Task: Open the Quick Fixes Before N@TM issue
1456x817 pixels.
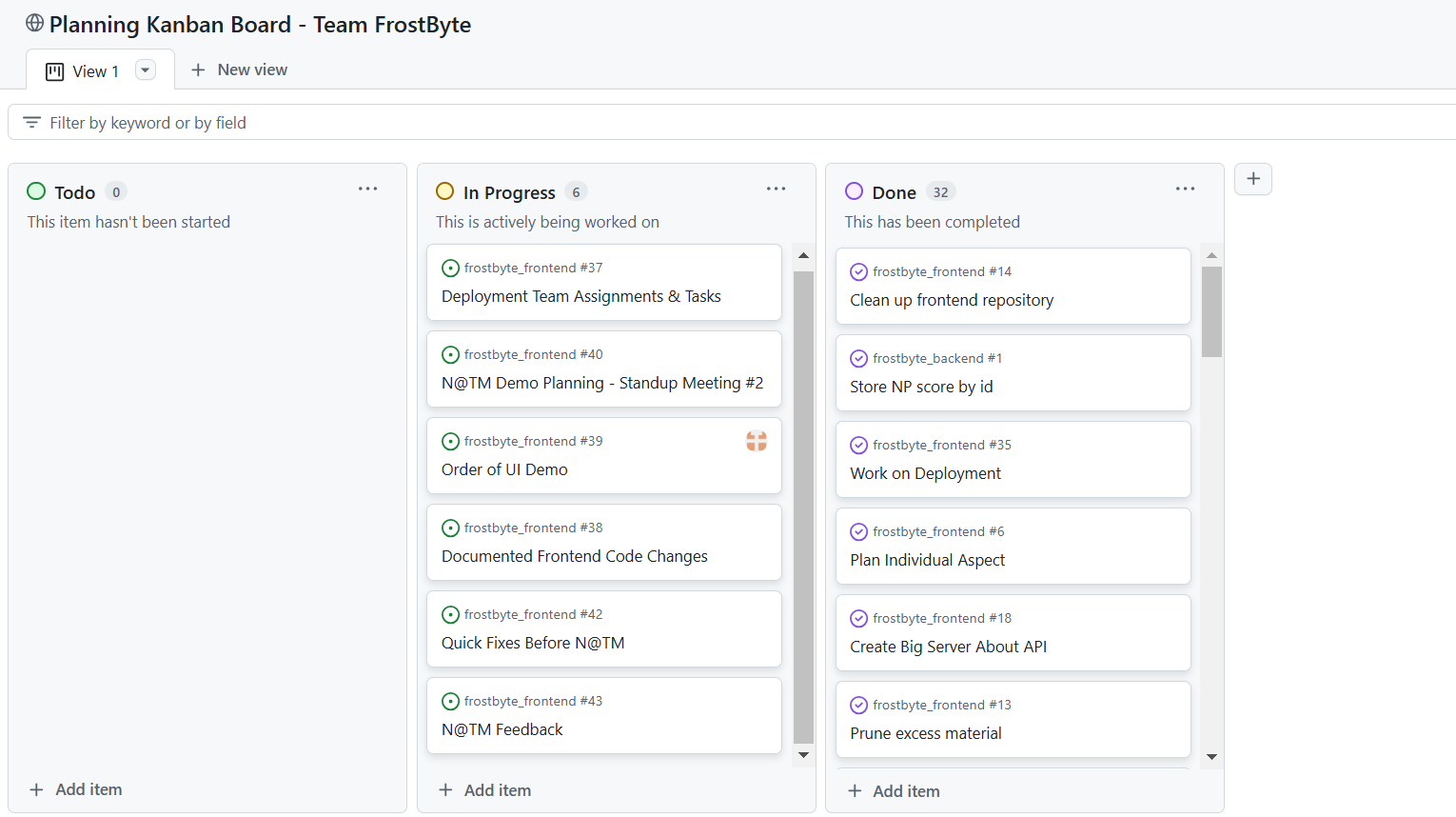Action: click(x=533, y=643)
